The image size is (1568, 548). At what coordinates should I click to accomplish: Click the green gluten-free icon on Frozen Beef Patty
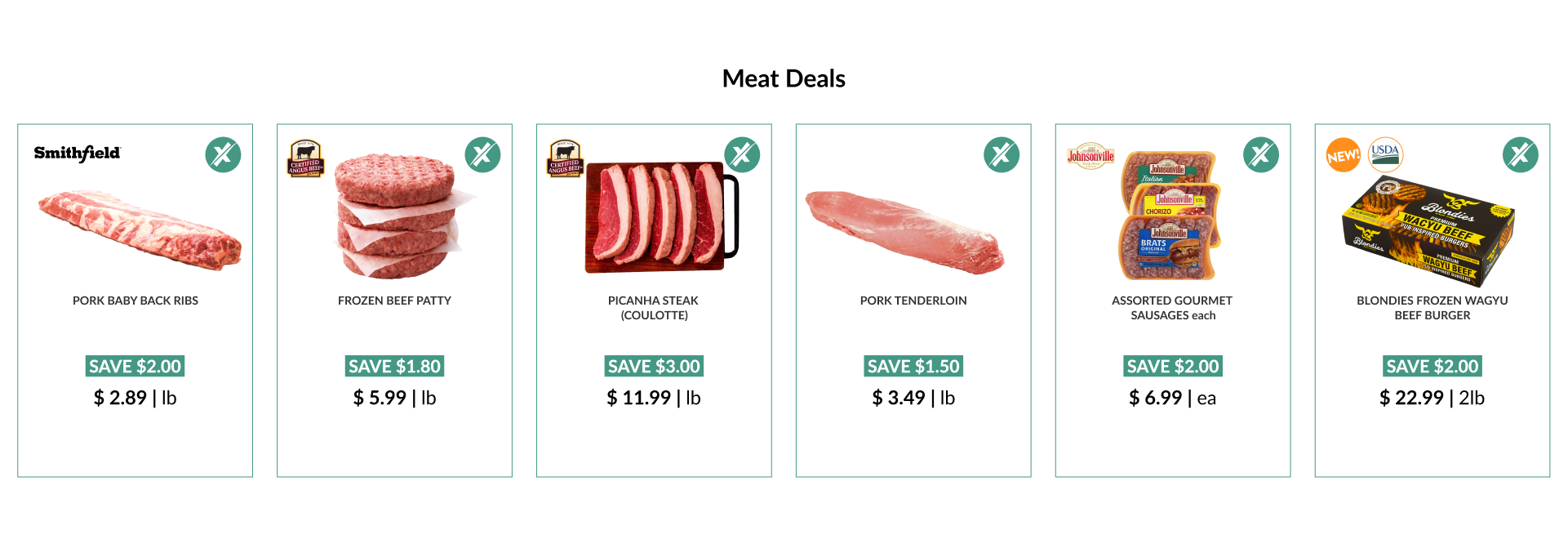(x=482, y=154)
